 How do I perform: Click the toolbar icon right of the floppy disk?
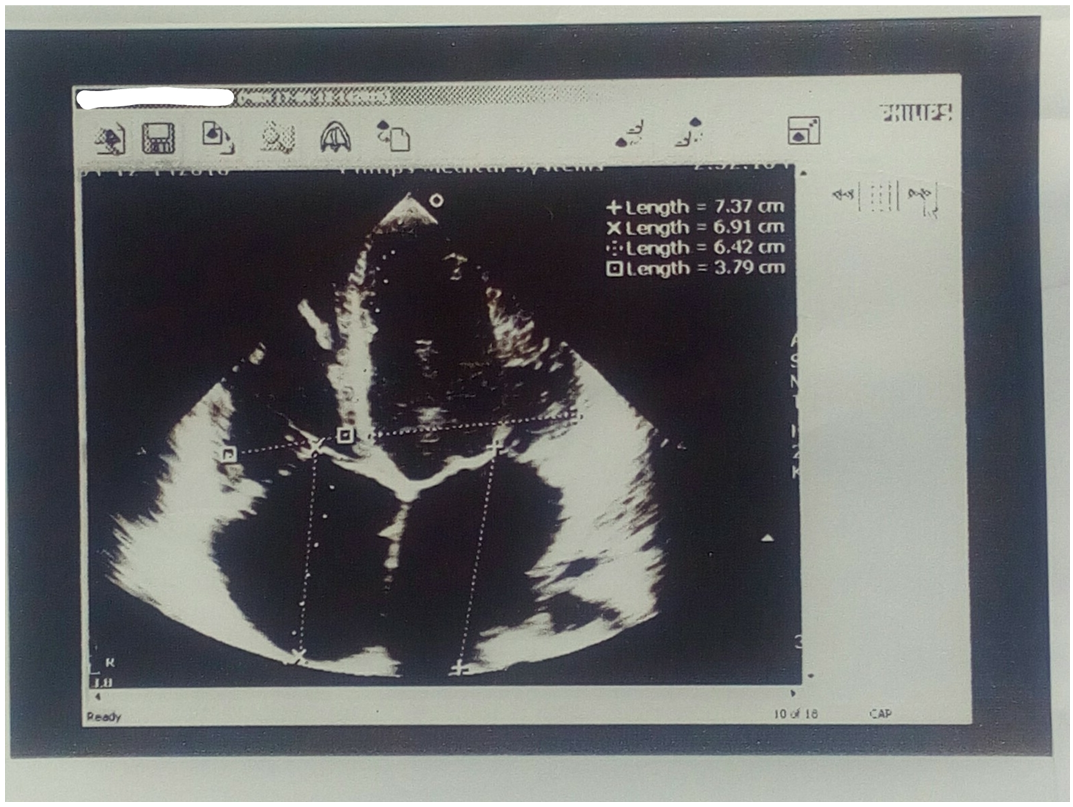pos(217,136)
